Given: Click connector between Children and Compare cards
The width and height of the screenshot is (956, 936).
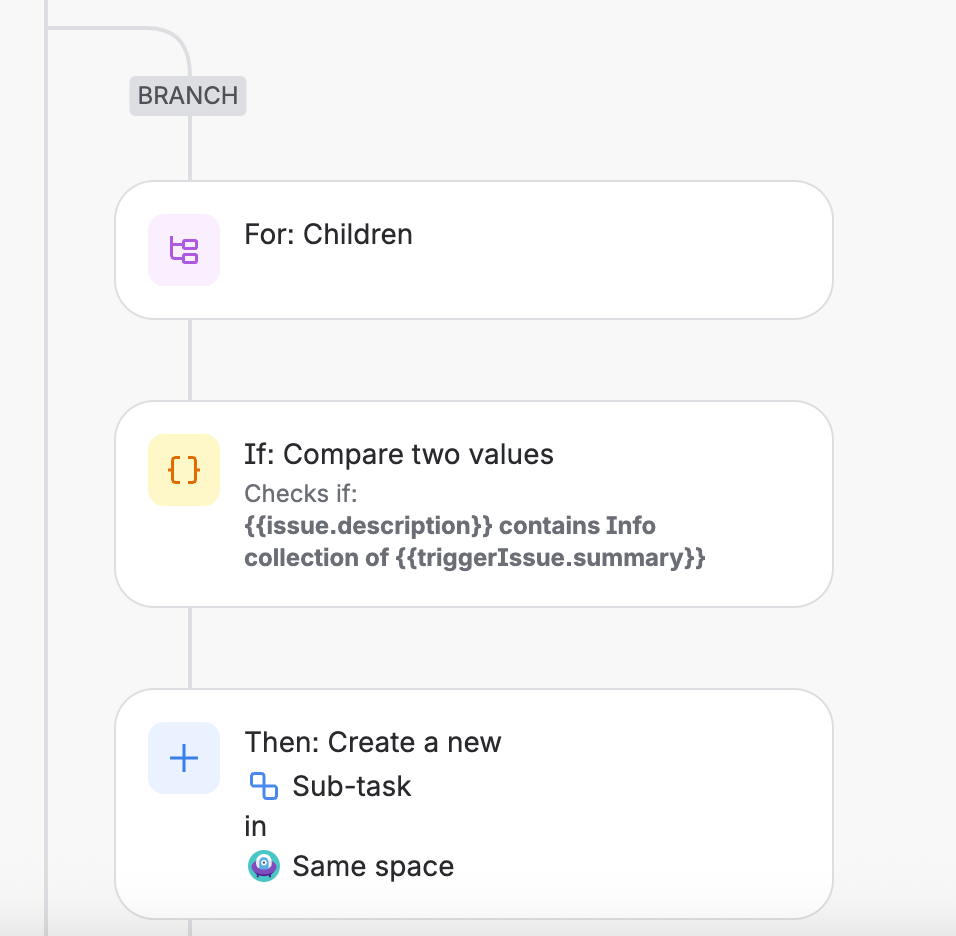Looking at the screenshot, I should (x=190, y=360).
